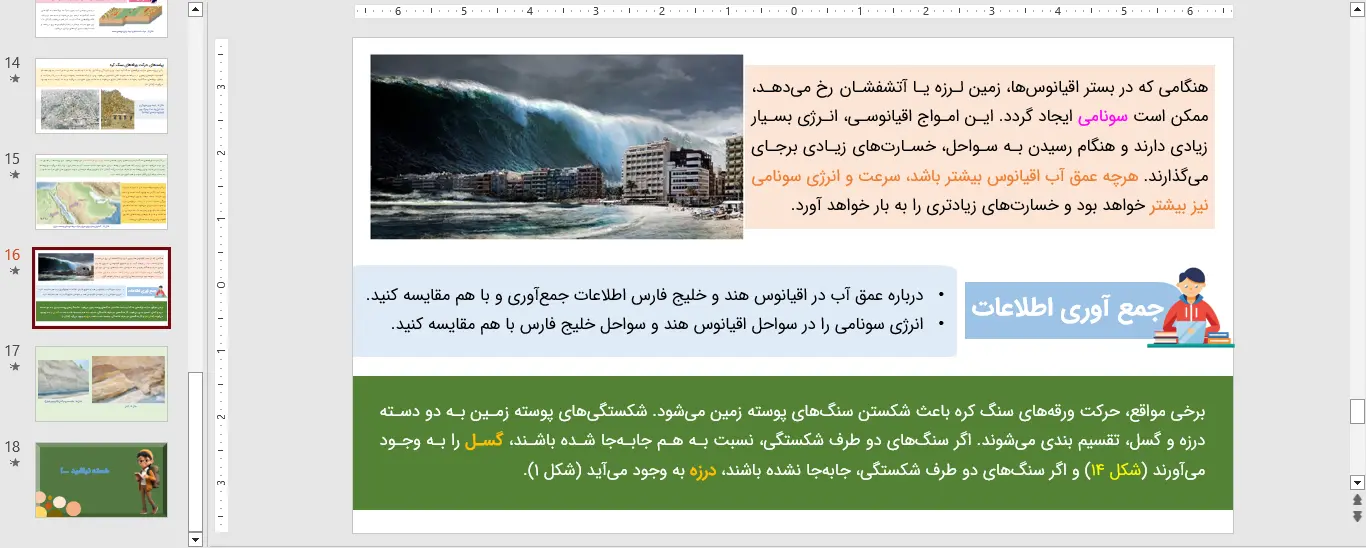The image size is (1366, 548).
Task: Click '(شکل ۱۴)' reference in green box
Action: click(1114, 470)
